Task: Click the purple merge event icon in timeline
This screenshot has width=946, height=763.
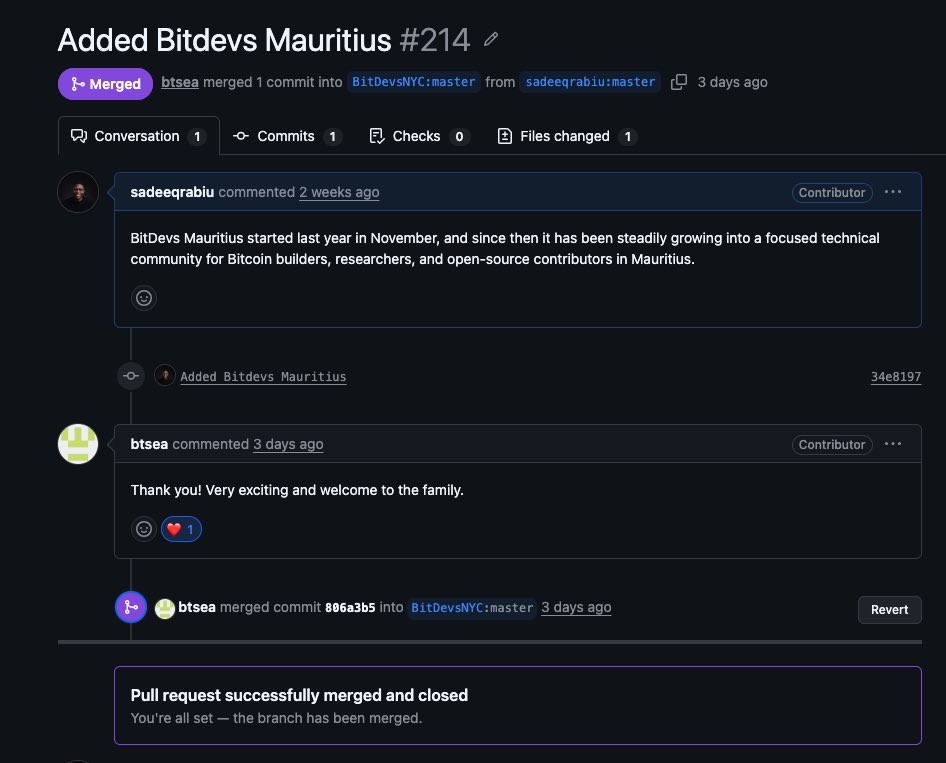Action: pos(131,607)
